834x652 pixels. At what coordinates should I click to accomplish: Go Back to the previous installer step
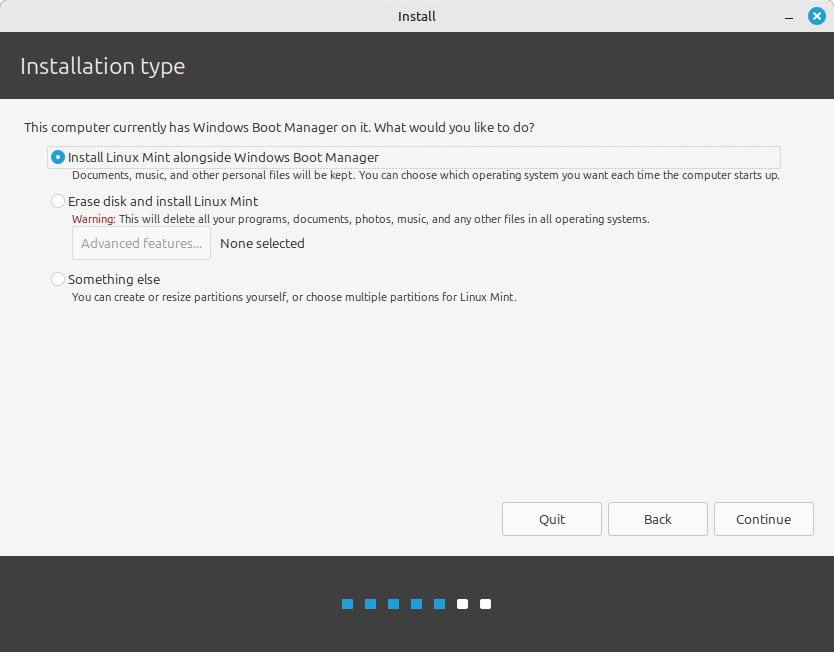[x=657, y=519]
